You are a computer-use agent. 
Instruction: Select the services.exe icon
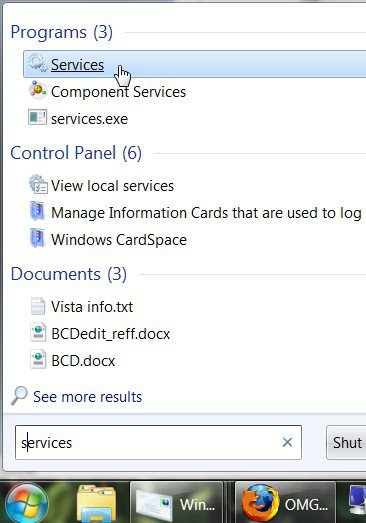coord(37,118)
